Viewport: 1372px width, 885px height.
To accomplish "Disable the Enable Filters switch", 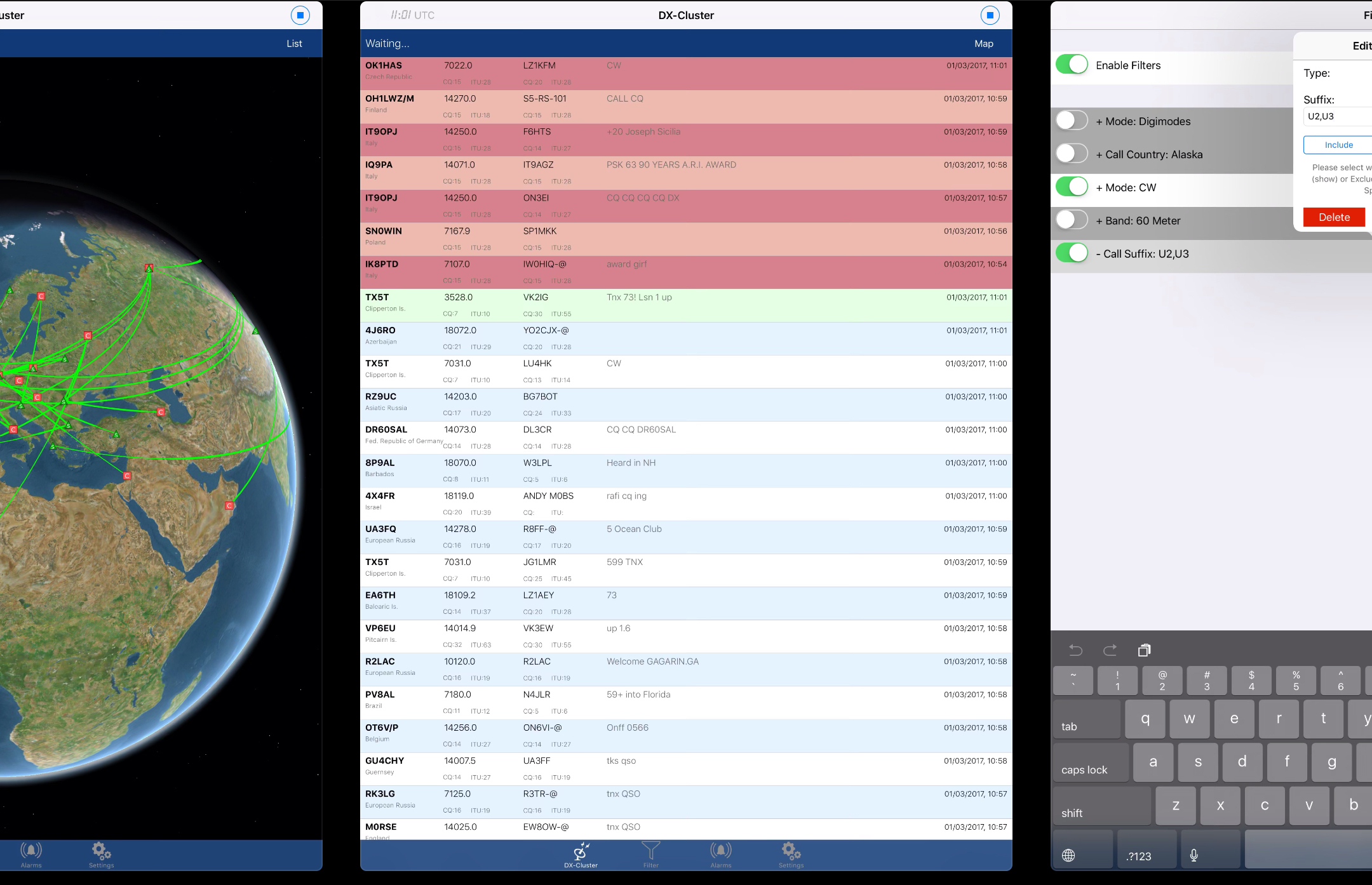I will pos(1072,65).
